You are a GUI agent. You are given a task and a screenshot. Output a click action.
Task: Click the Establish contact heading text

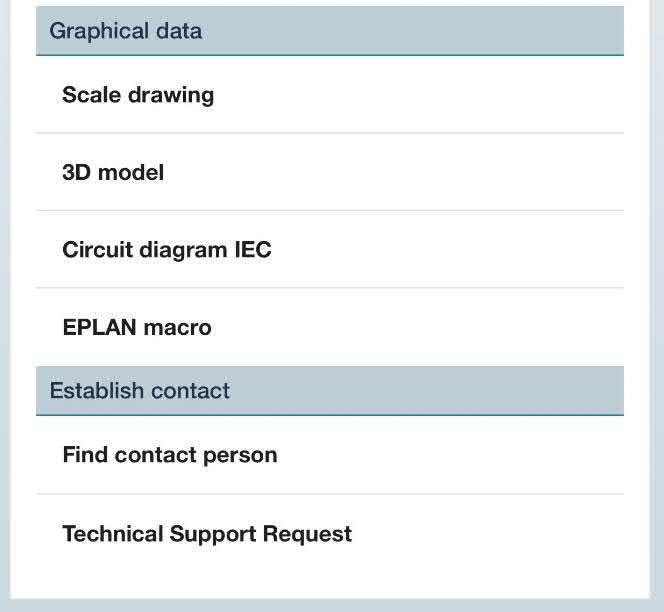coord(139,390)
